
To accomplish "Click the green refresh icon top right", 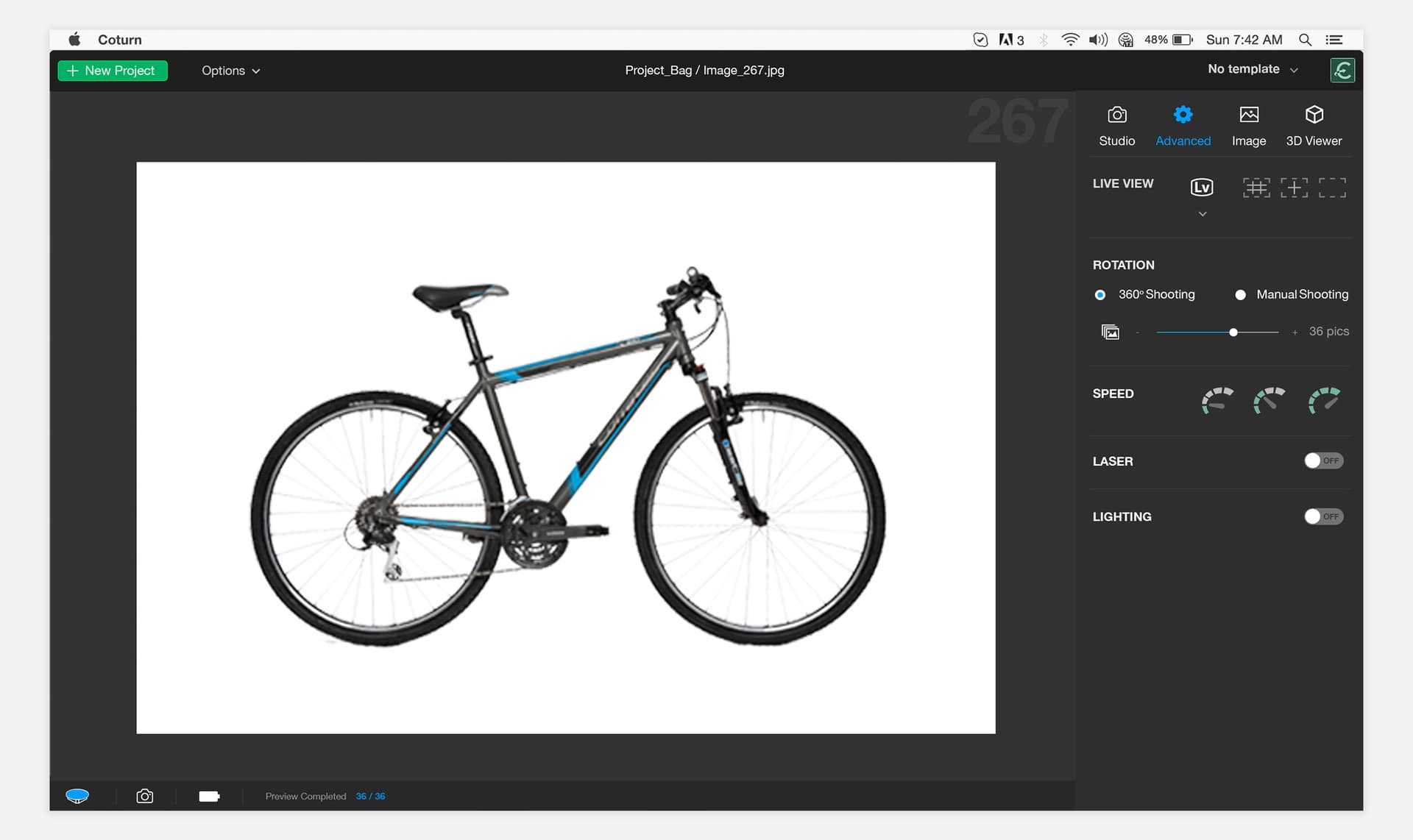I will point(1342,71).
